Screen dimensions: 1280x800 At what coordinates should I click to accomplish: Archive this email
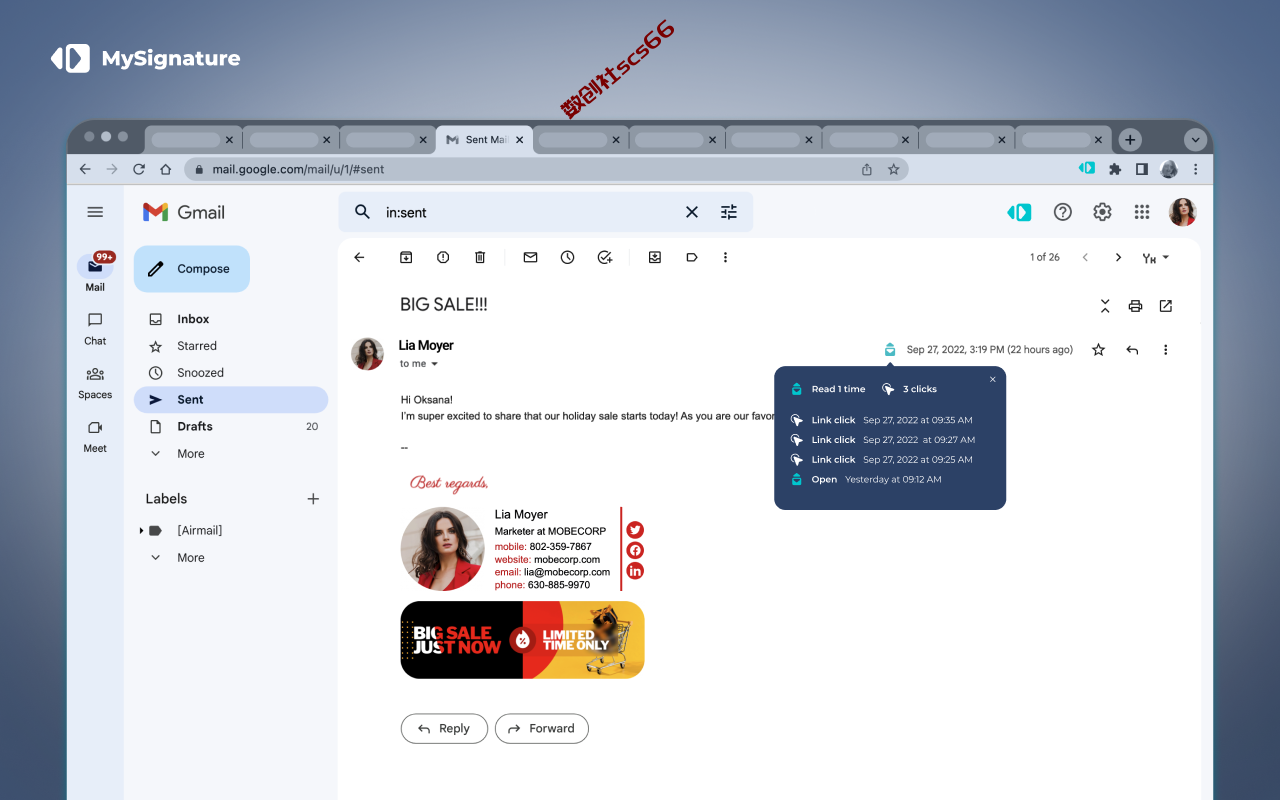pyautogui.click(x=406, y=257)
